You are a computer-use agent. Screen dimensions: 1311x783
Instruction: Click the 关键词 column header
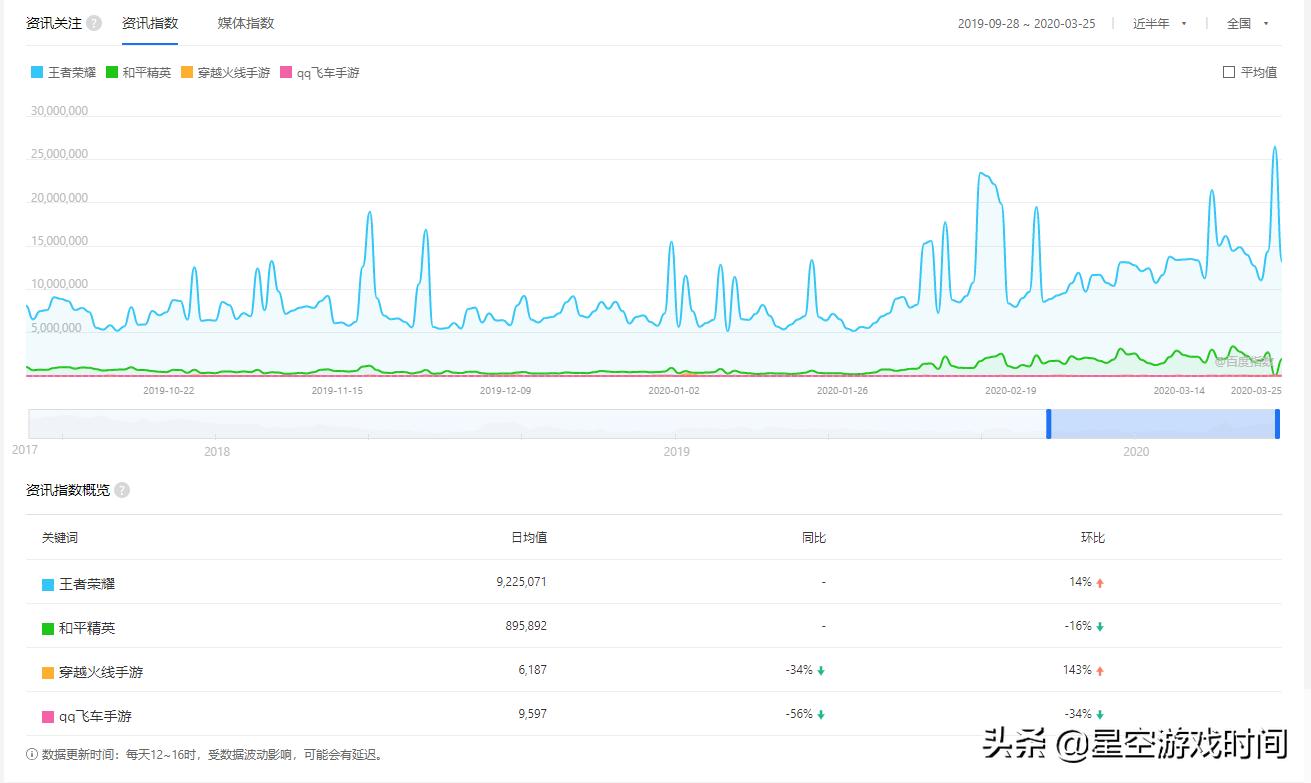point(60,538)
